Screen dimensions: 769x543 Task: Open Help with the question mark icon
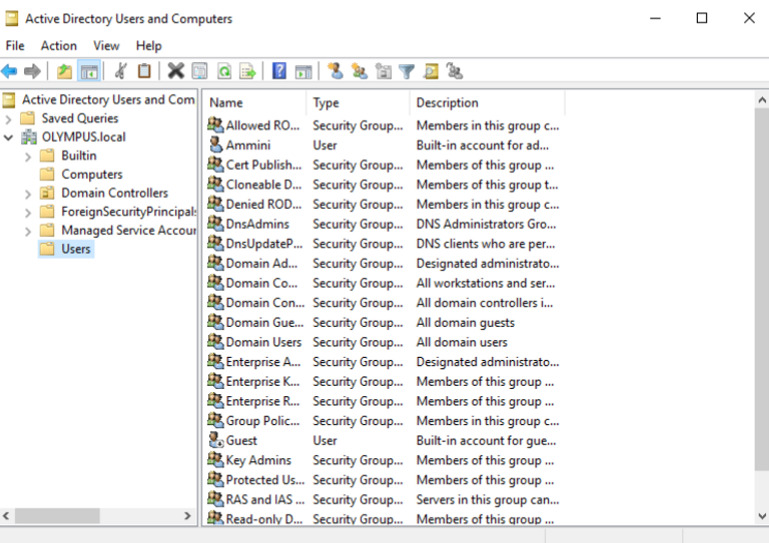pos(279,71)
